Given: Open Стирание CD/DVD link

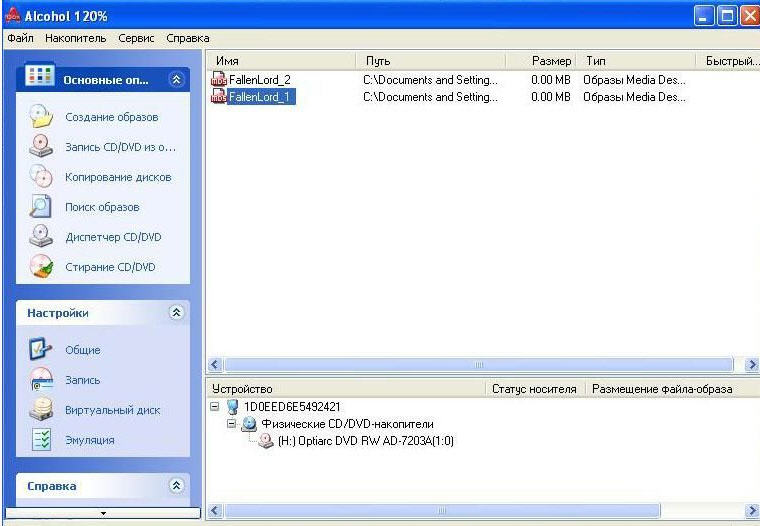Looking at the screenshot, I should [111, 267].
